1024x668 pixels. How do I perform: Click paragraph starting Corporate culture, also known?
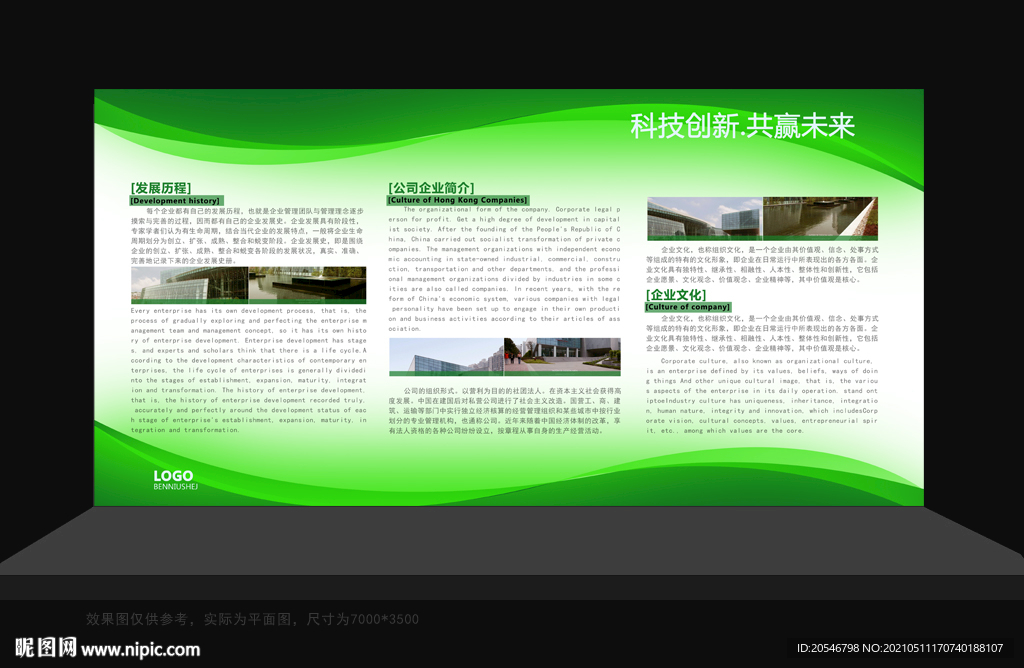[x=762, y=396]
